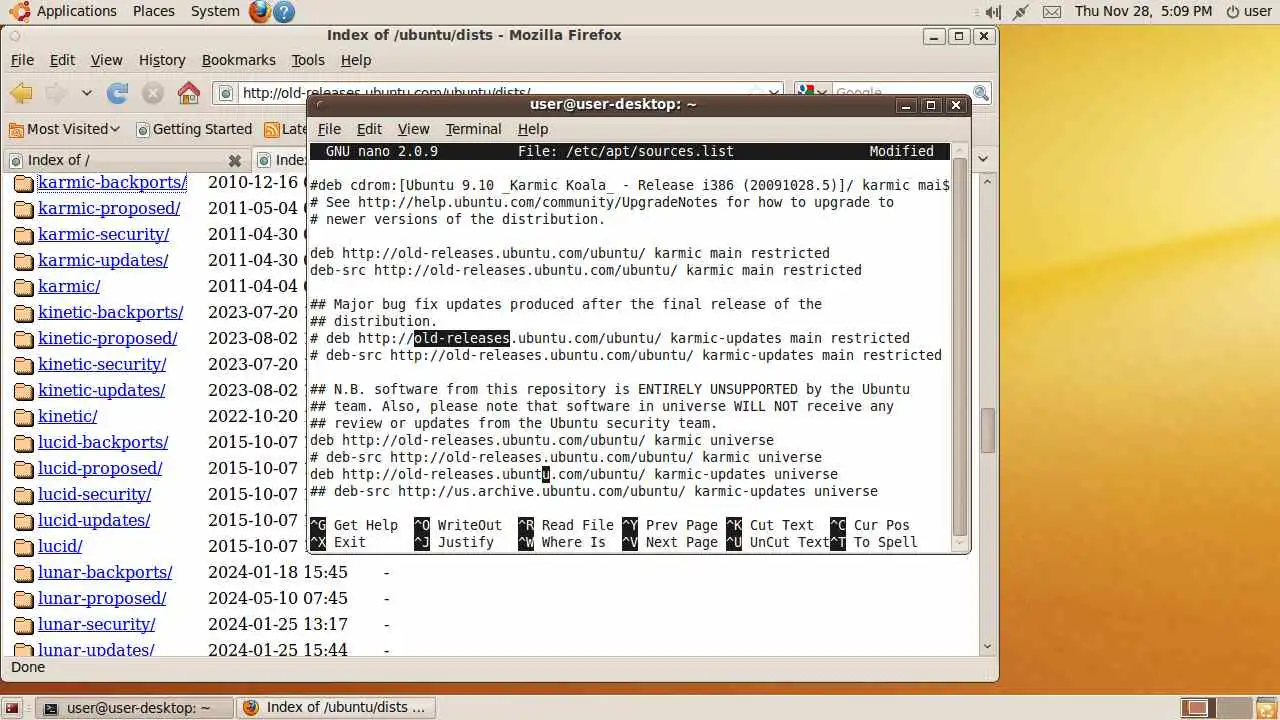Click the volume speaker icon in panel
1280x720 pixels.
(x=992, y=12)
